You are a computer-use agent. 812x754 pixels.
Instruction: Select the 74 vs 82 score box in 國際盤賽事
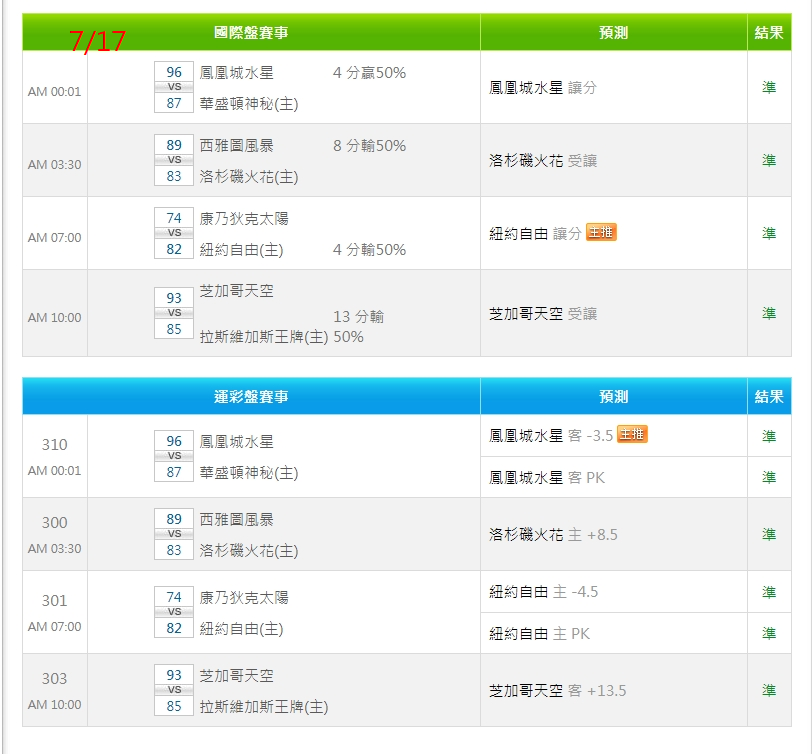(x=174, y=233)
